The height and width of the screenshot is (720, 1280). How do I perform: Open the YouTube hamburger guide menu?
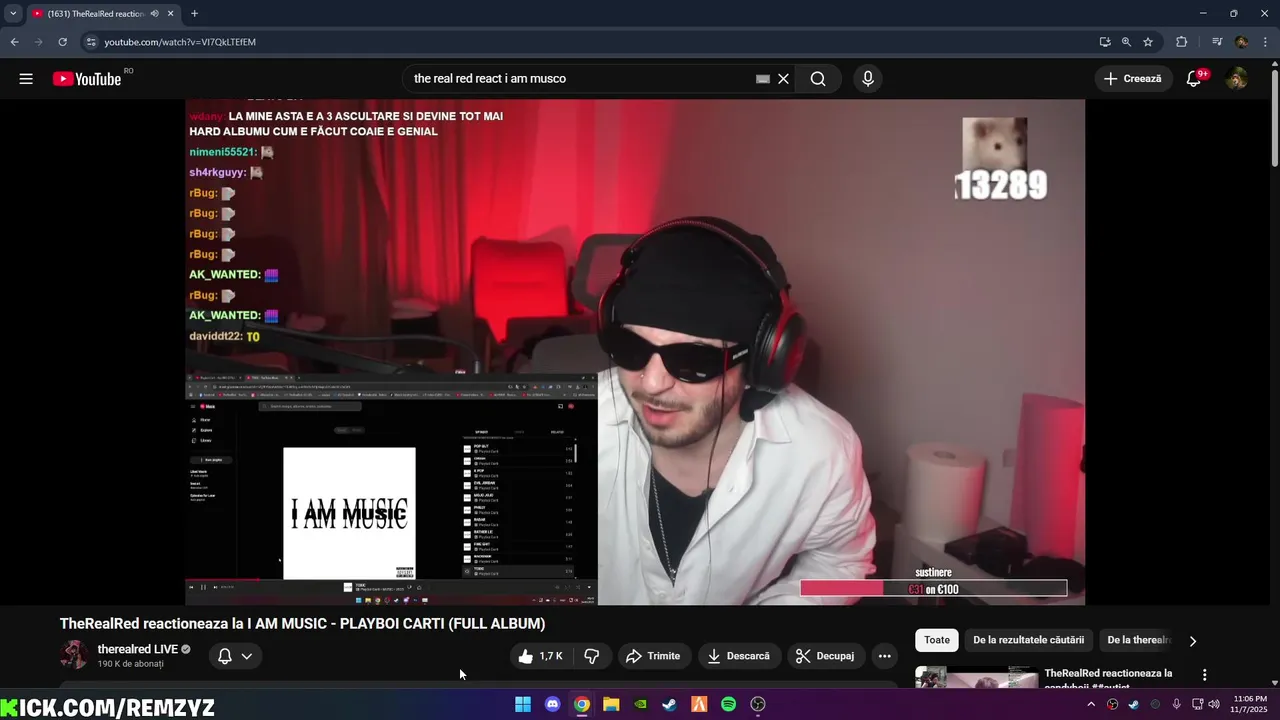coord(26,79)
